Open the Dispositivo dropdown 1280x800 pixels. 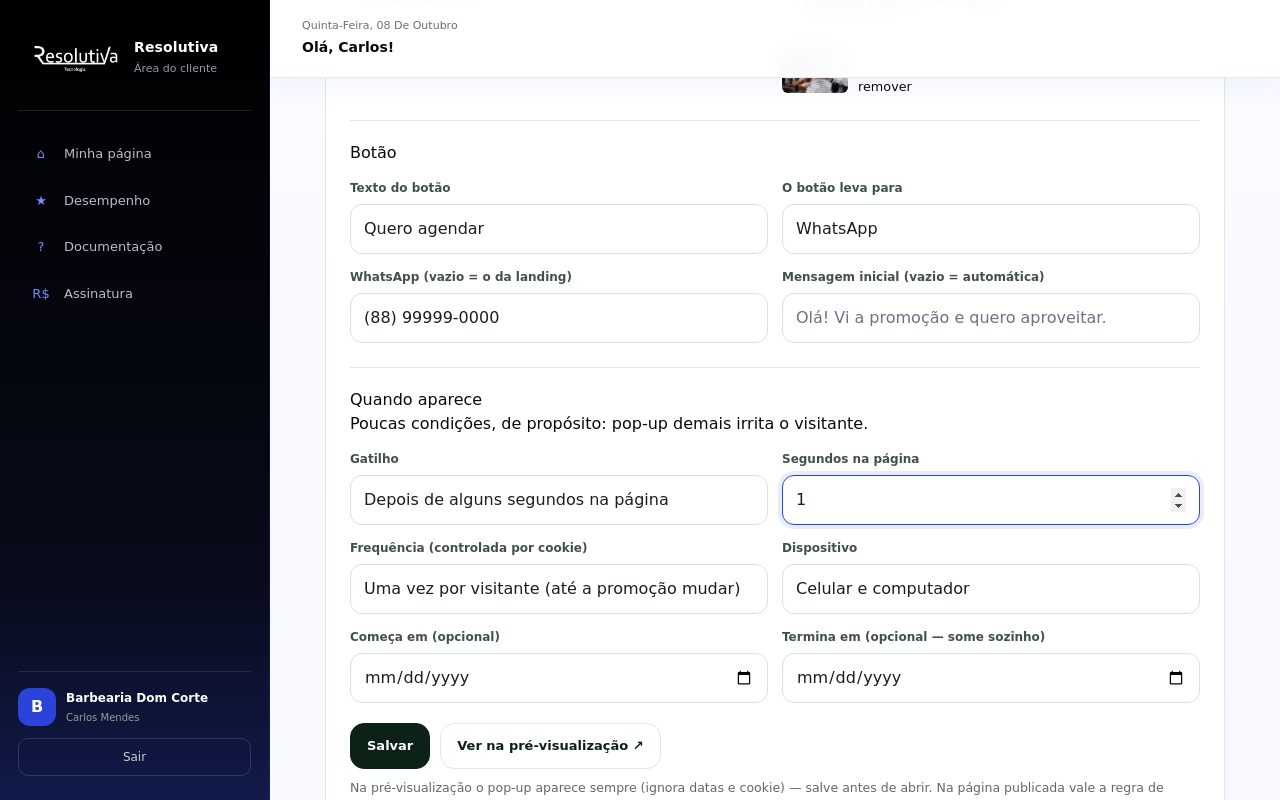click(x=991, y=589)
